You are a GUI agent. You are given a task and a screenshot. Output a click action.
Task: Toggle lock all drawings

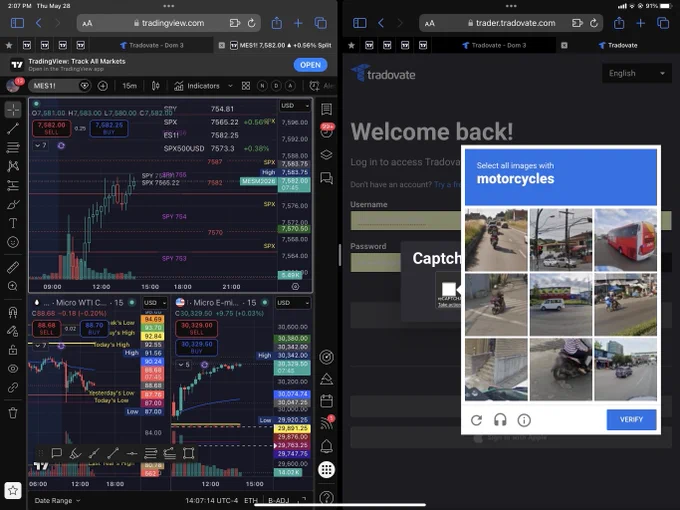pyautogui.click(x=13, y=350)
